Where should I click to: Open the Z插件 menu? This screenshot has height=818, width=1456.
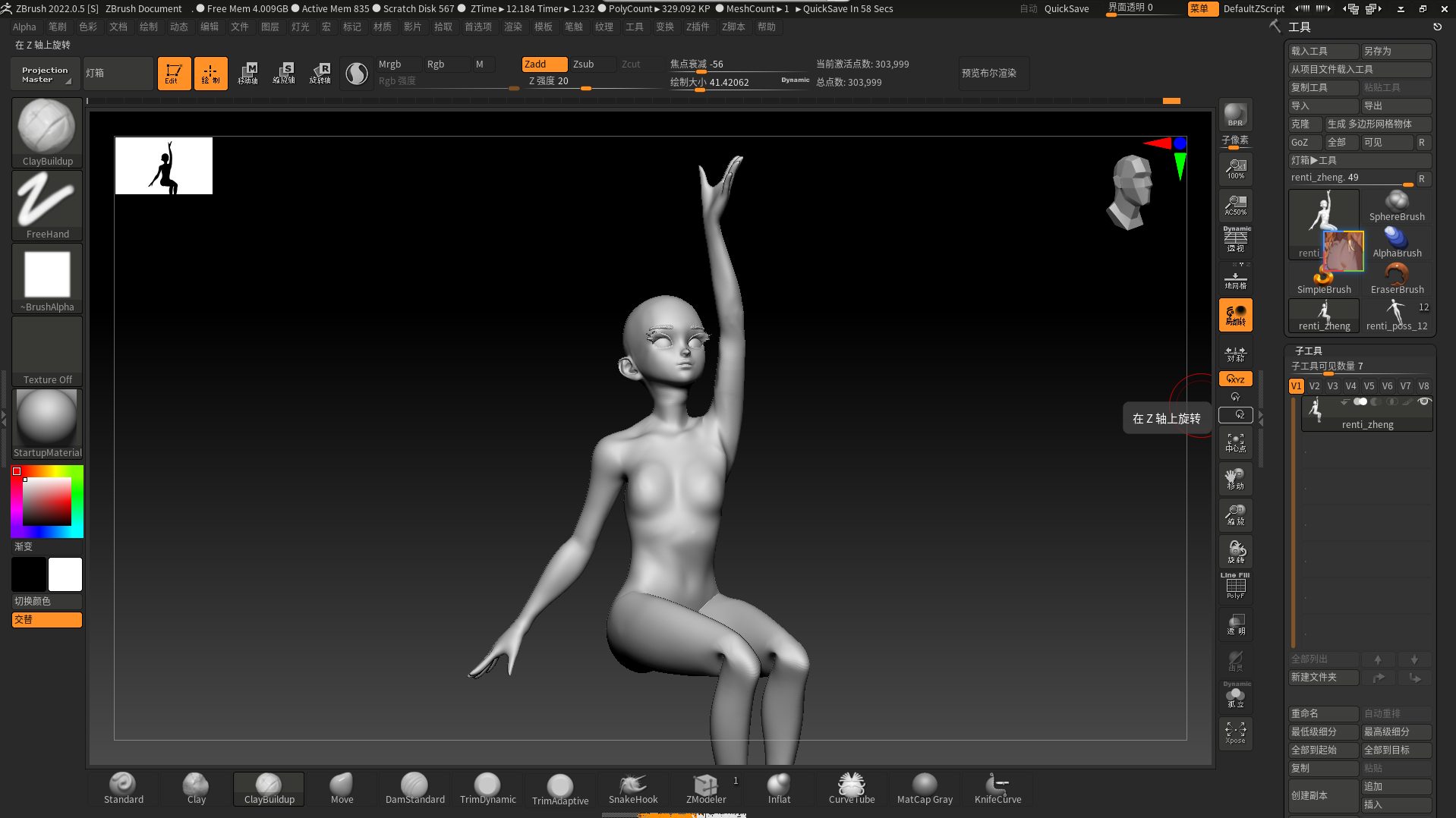697,27
